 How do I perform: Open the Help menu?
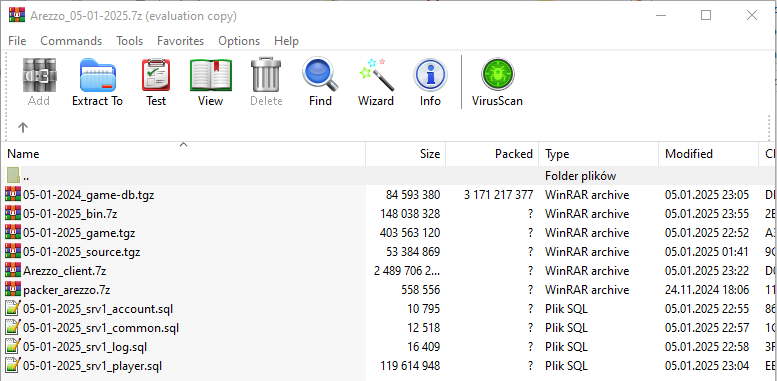286,41
